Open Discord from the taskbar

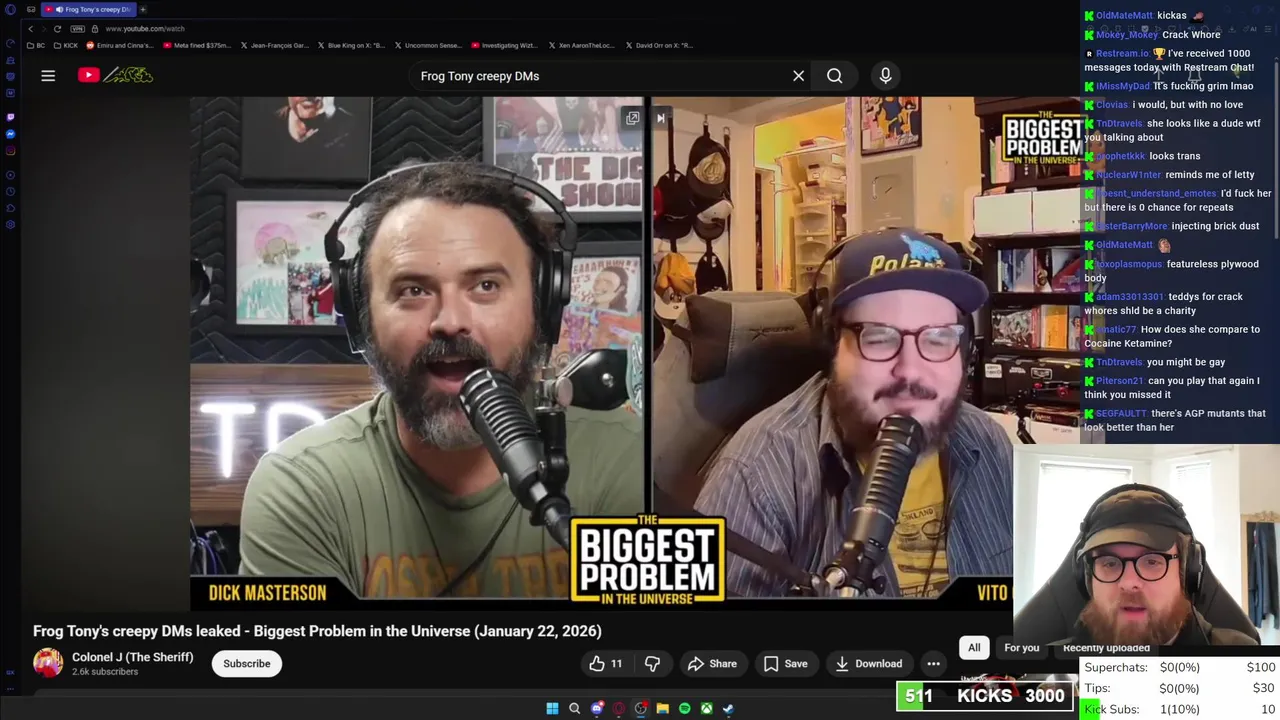597,709
